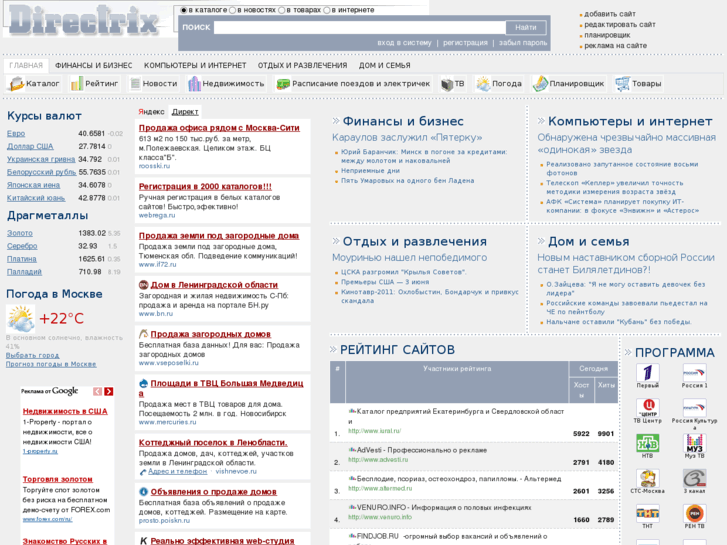The width and height of the screenshot is (727, 545).
Task: Select the 'в новостях' search radio
Action: click(232, 10)
